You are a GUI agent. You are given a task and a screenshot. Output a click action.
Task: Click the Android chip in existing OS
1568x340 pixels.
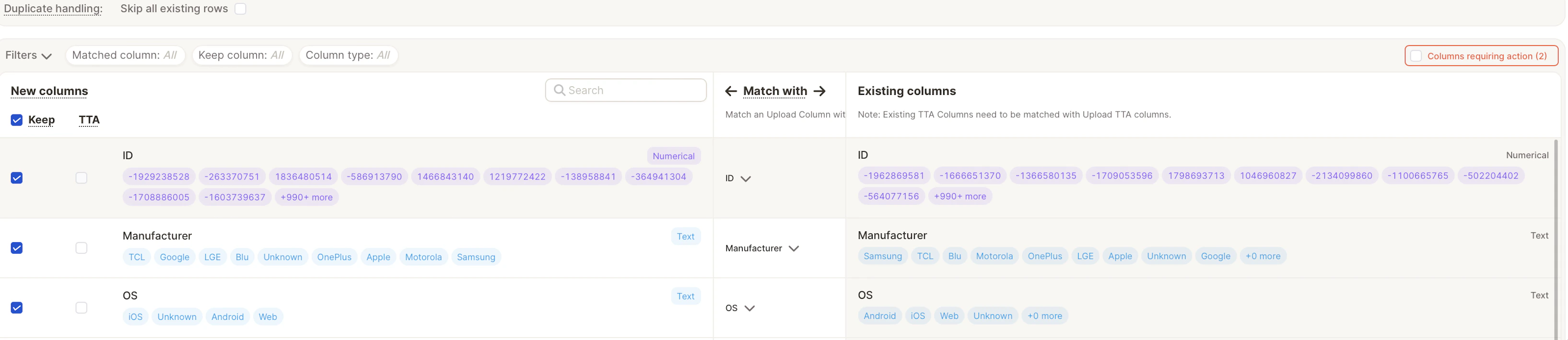click(879, 316)
